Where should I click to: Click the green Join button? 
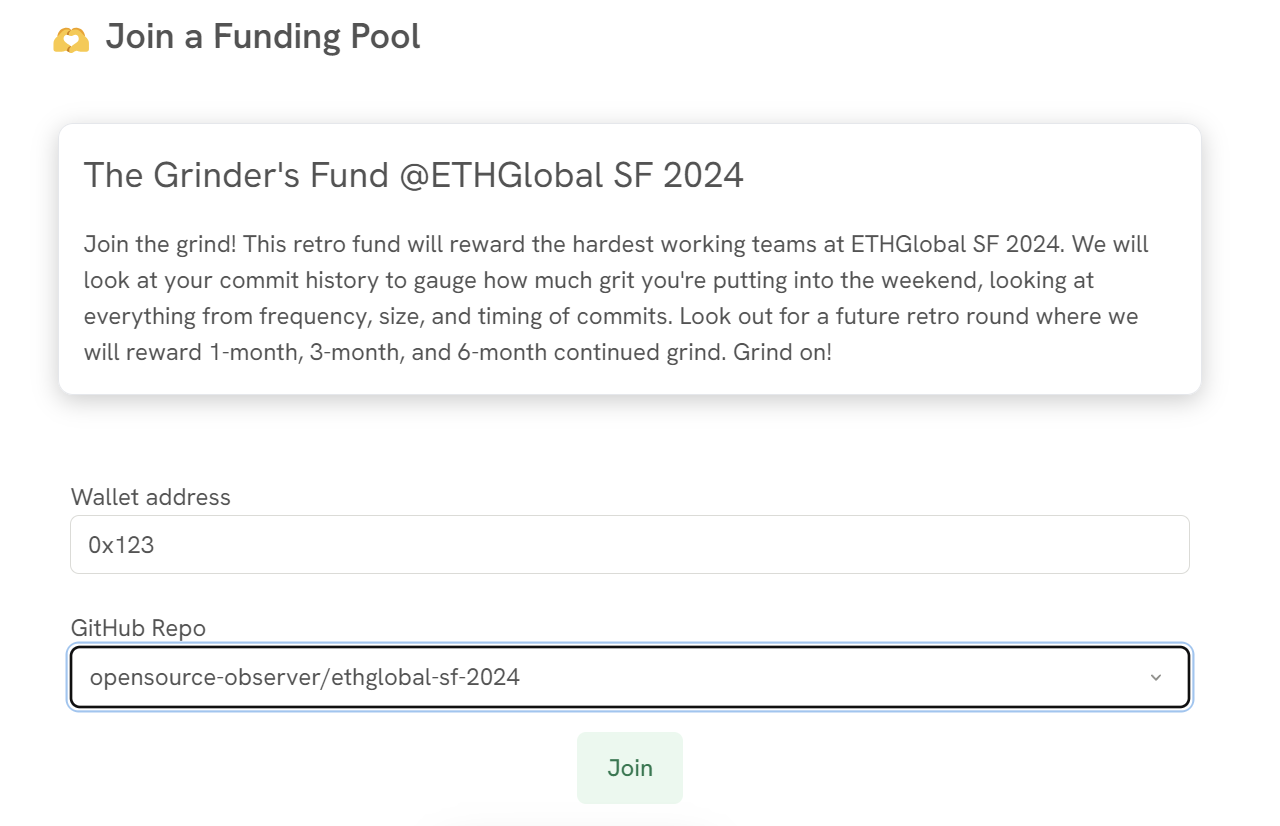pyautogui.click(x=630, y=768)
